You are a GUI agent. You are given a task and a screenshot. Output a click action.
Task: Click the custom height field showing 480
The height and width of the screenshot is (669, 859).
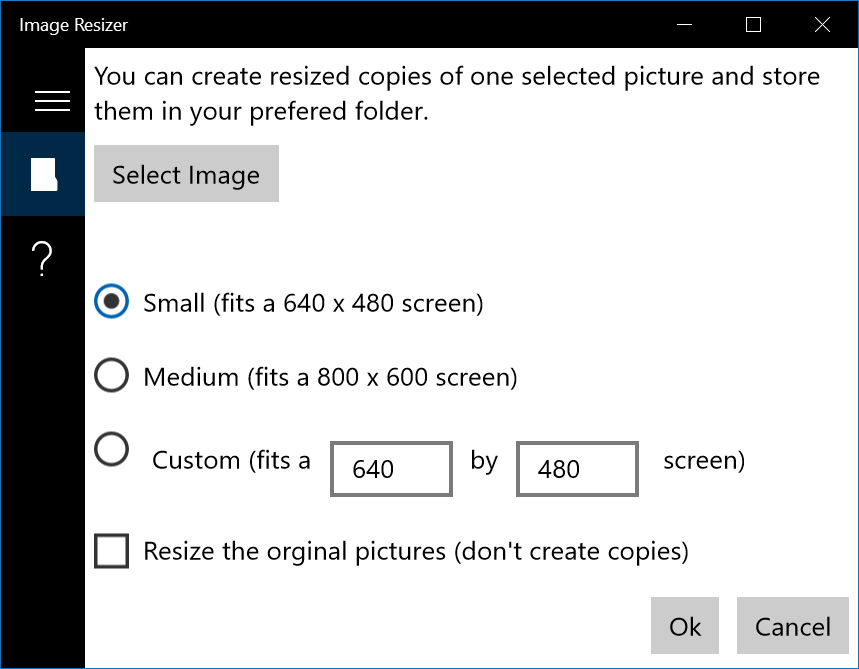click(x=576, y=468)
